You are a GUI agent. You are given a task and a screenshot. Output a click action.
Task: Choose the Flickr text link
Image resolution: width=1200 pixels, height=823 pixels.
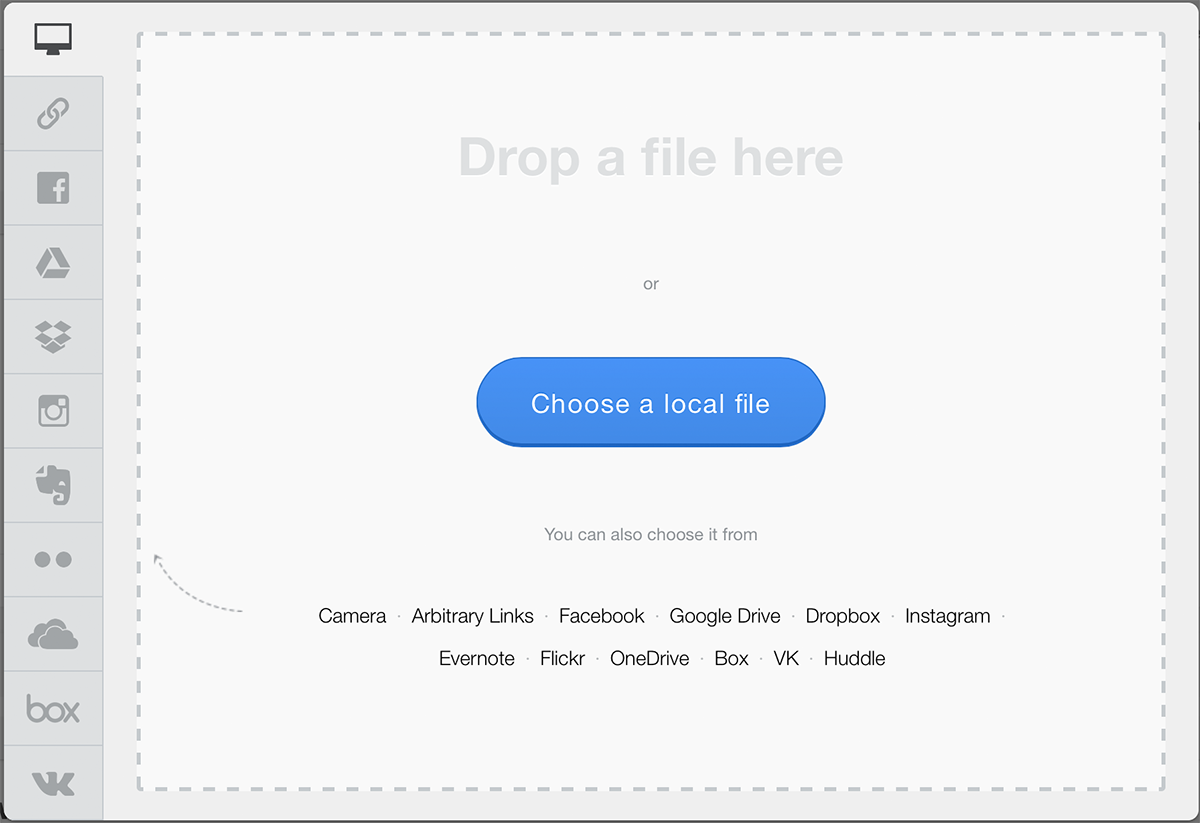pos(562,658)
